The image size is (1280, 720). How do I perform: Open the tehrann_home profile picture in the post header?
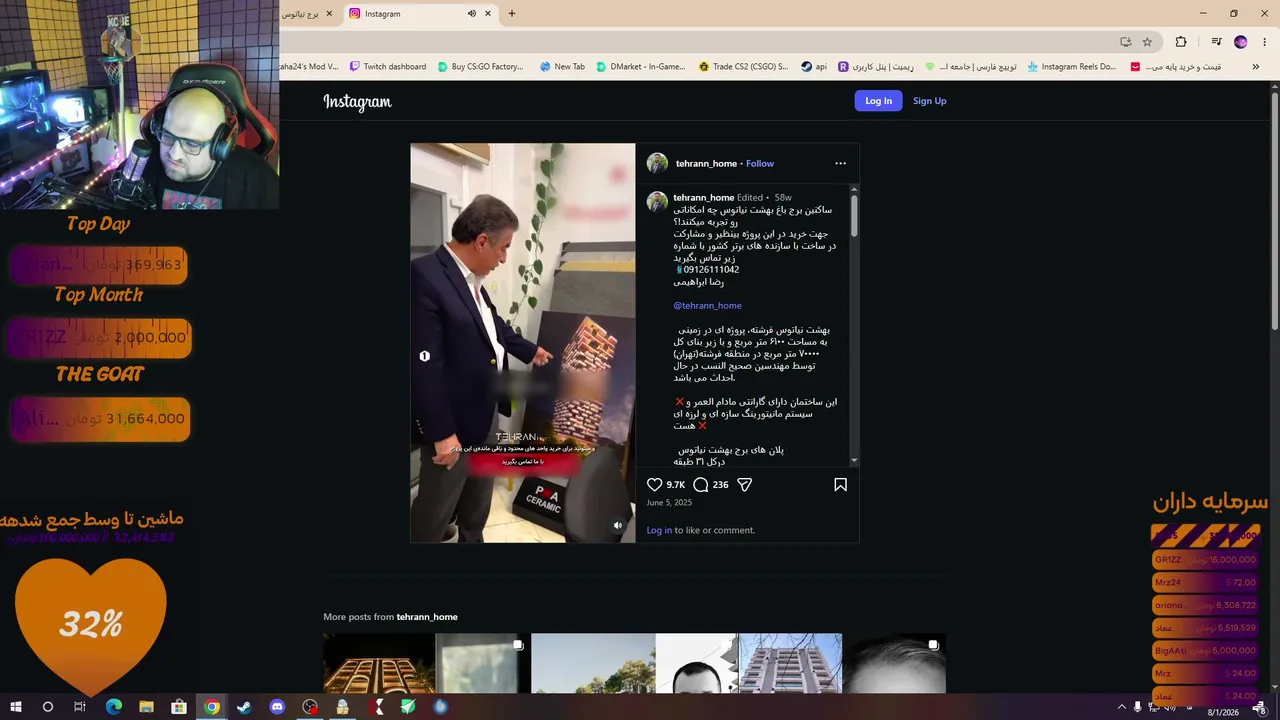click(657, 163)
